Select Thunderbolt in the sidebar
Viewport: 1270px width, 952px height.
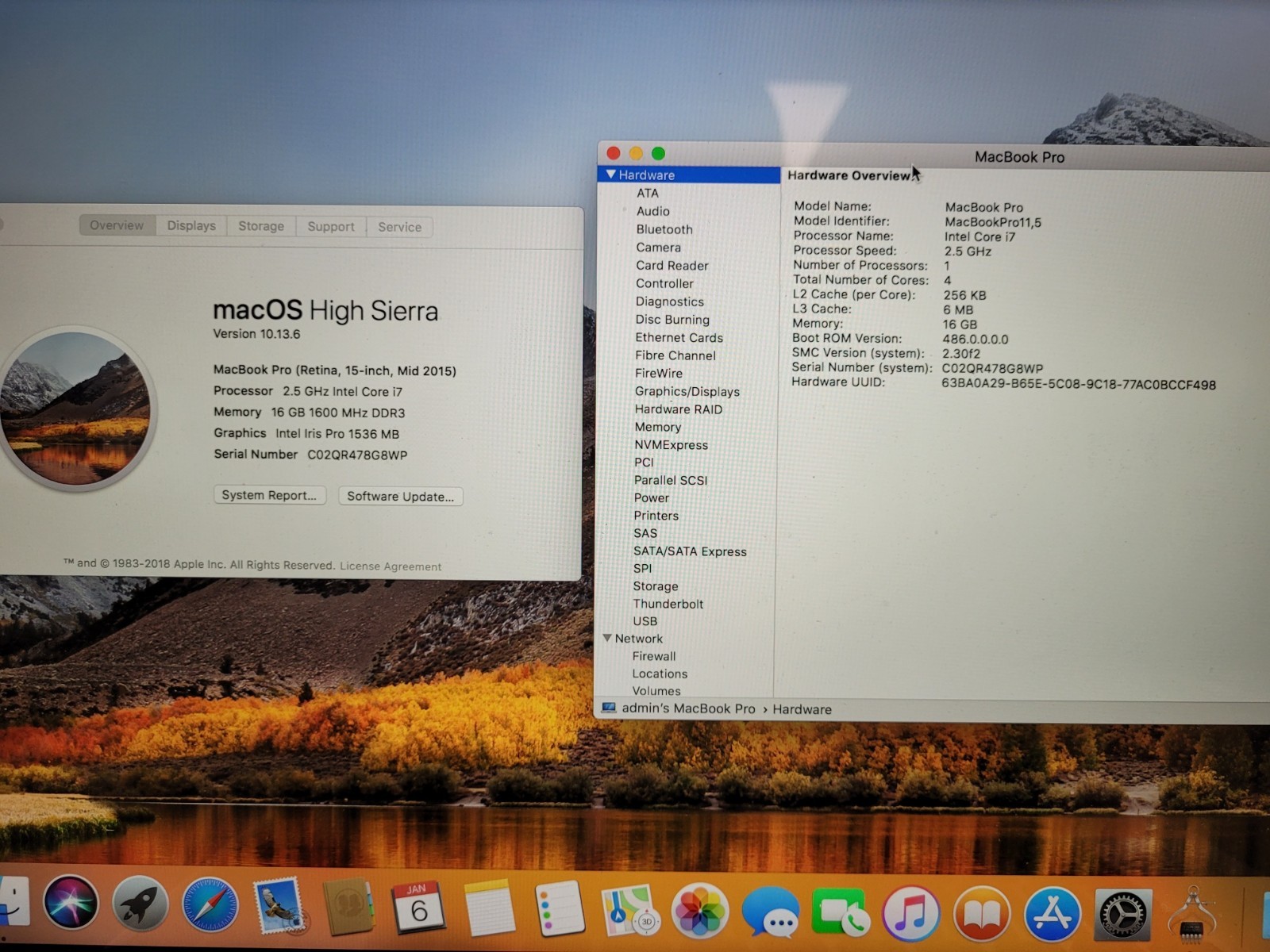(x=668, y=604)
